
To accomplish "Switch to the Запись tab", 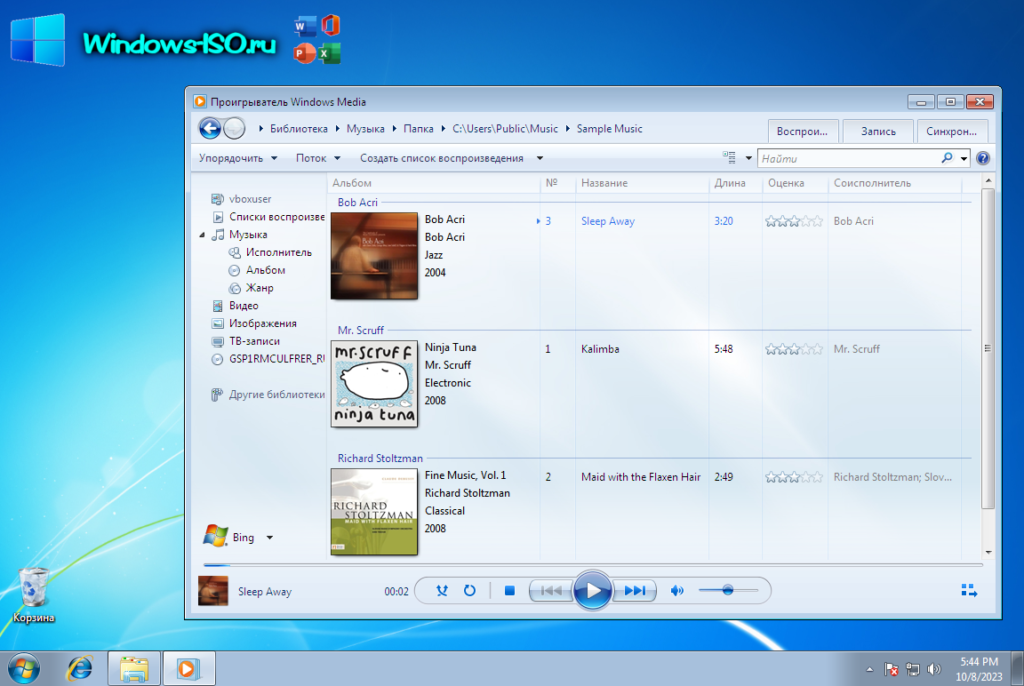I will [878, 131].
